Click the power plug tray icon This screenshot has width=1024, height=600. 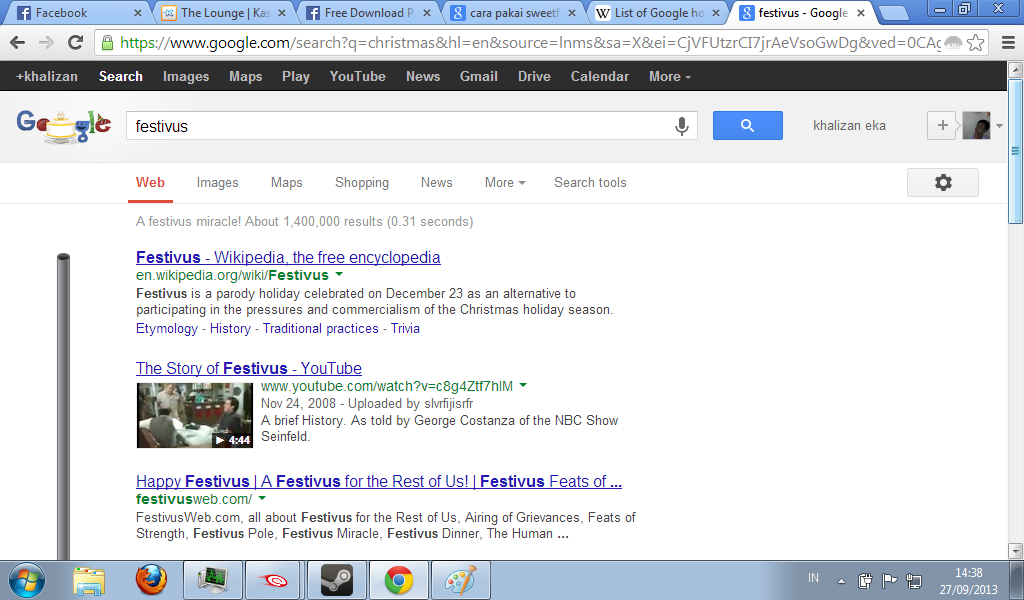[865, 580]
